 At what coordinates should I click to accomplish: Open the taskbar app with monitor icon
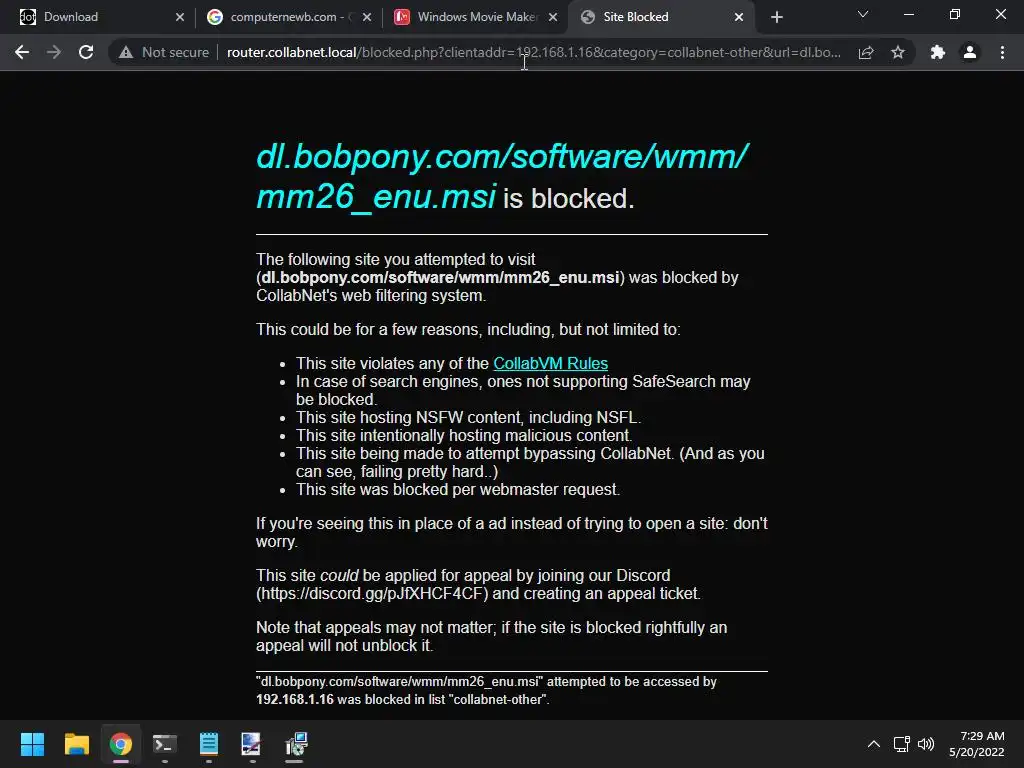pos(251,744)
